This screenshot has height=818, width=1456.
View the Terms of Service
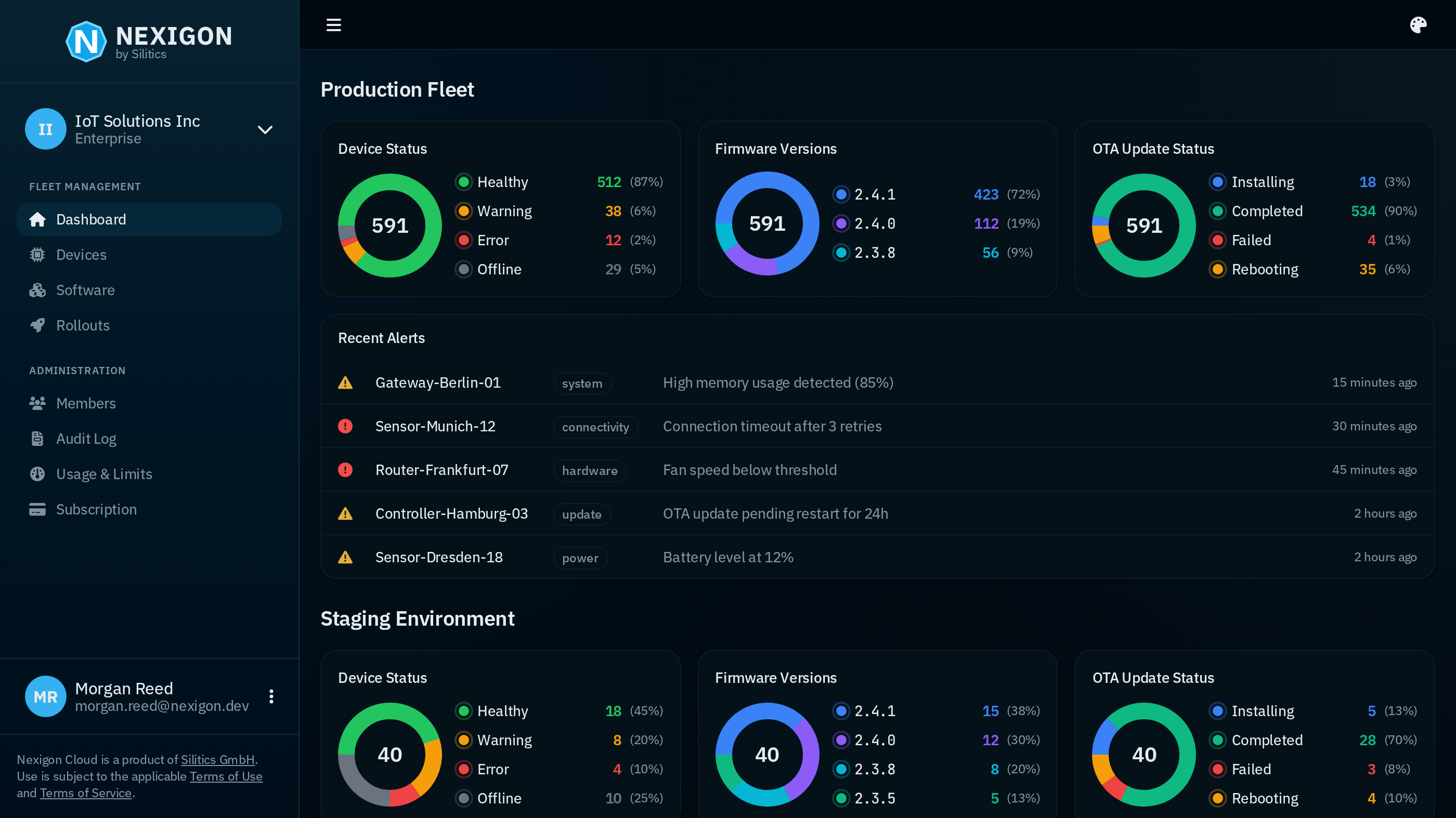(x=85, y=793)
